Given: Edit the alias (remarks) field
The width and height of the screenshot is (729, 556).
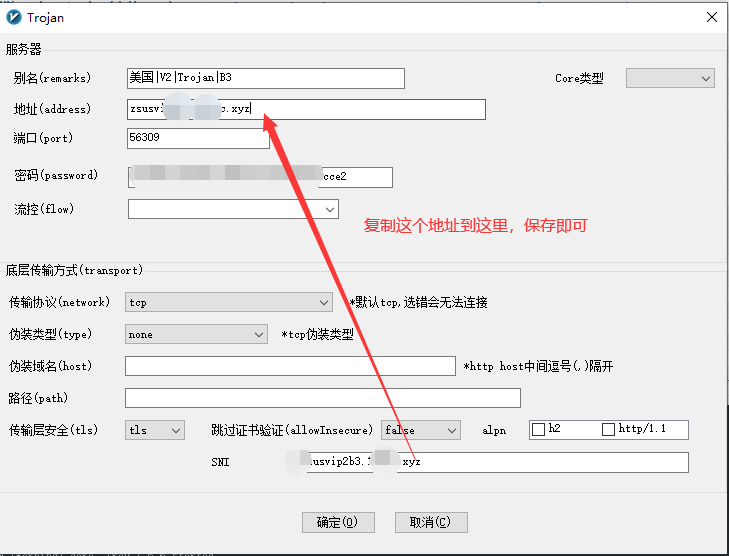Looking at the screenshot, I should pos(265,78).
